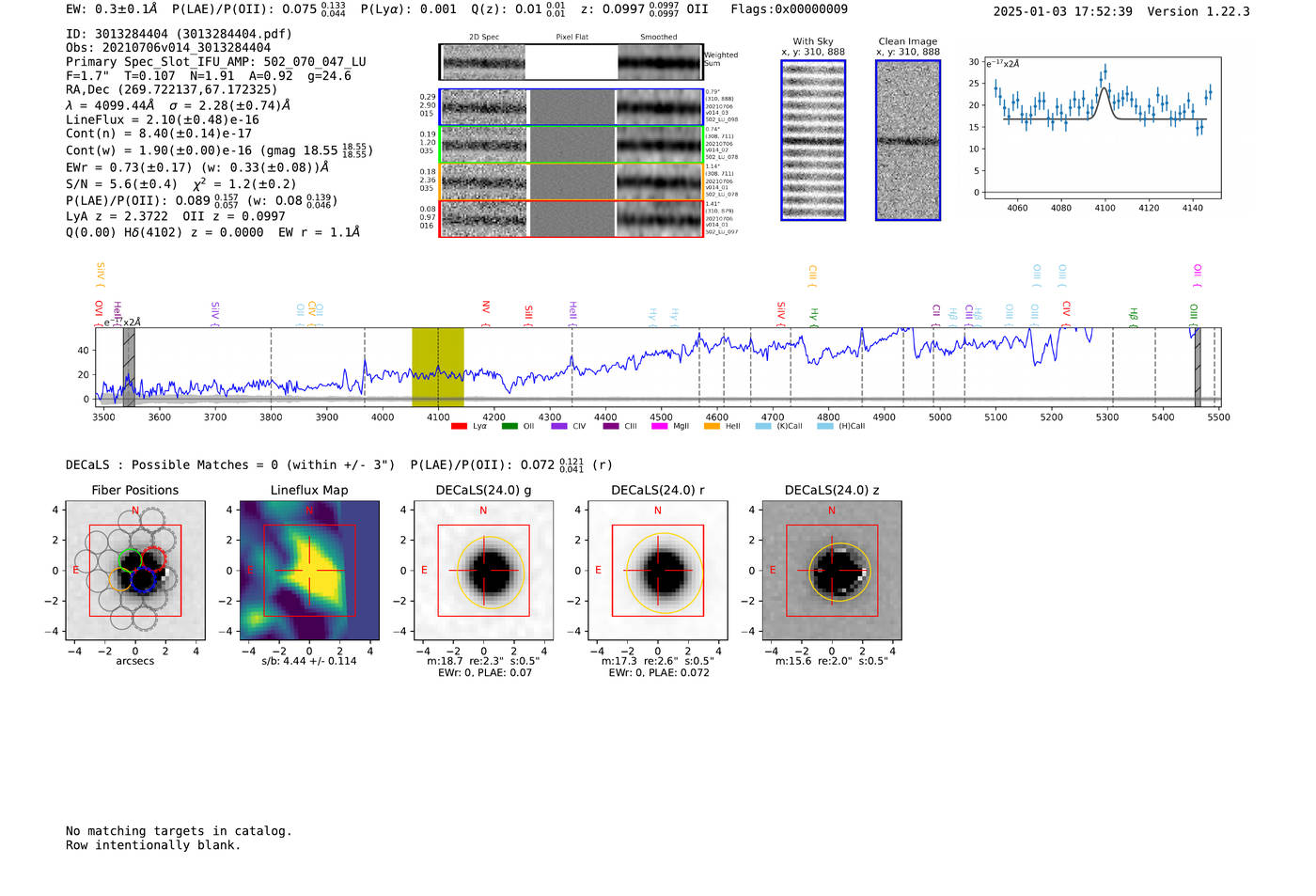Viewport: 1316px width, 896px height.
Task: Click the m:15.6 re:2.0" caption
Action: [832, 661]
